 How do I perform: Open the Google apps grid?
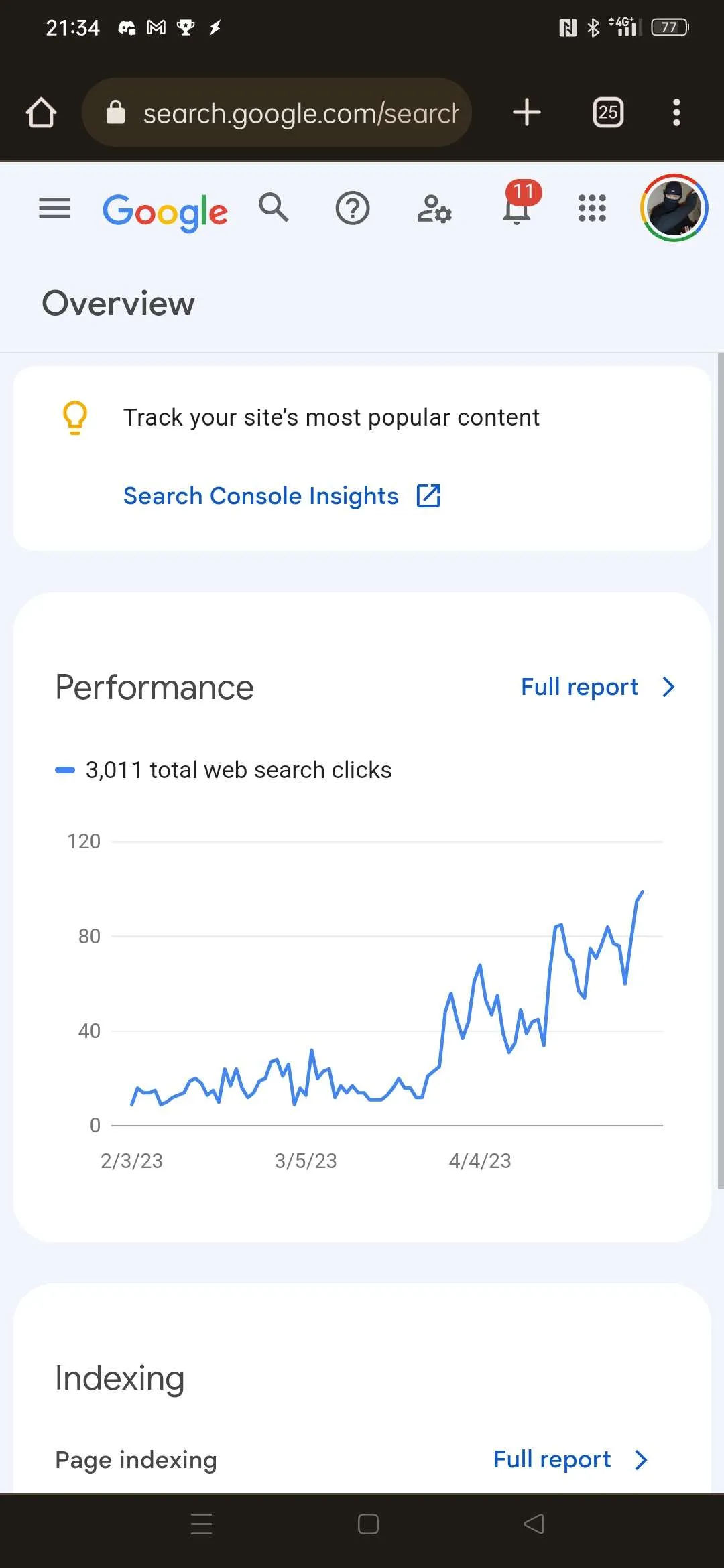coord(592,208)
